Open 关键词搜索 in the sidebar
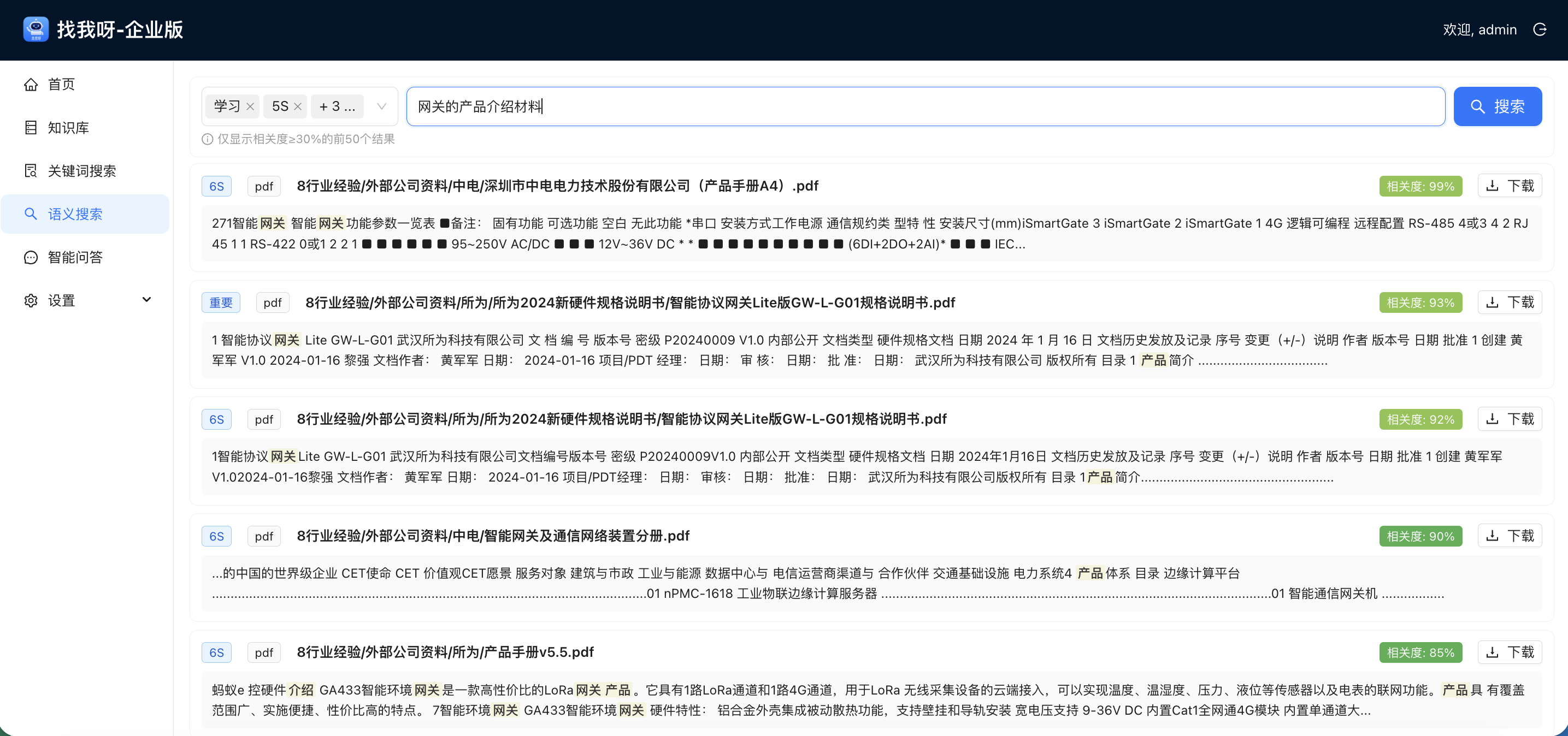 [x=81, y=171]
